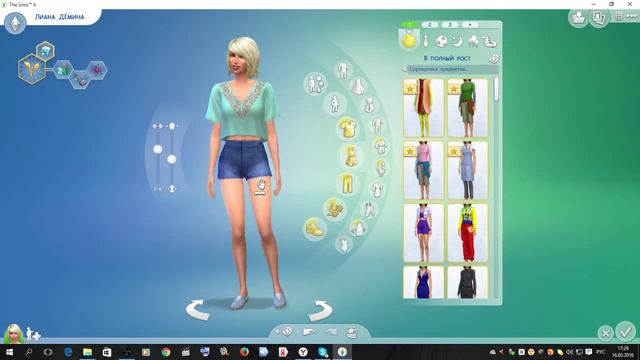Screen dimensions: 640x360
Task: Select the yellow and red clown outfit
Action: pyautogui.click(x=467, y=233)
